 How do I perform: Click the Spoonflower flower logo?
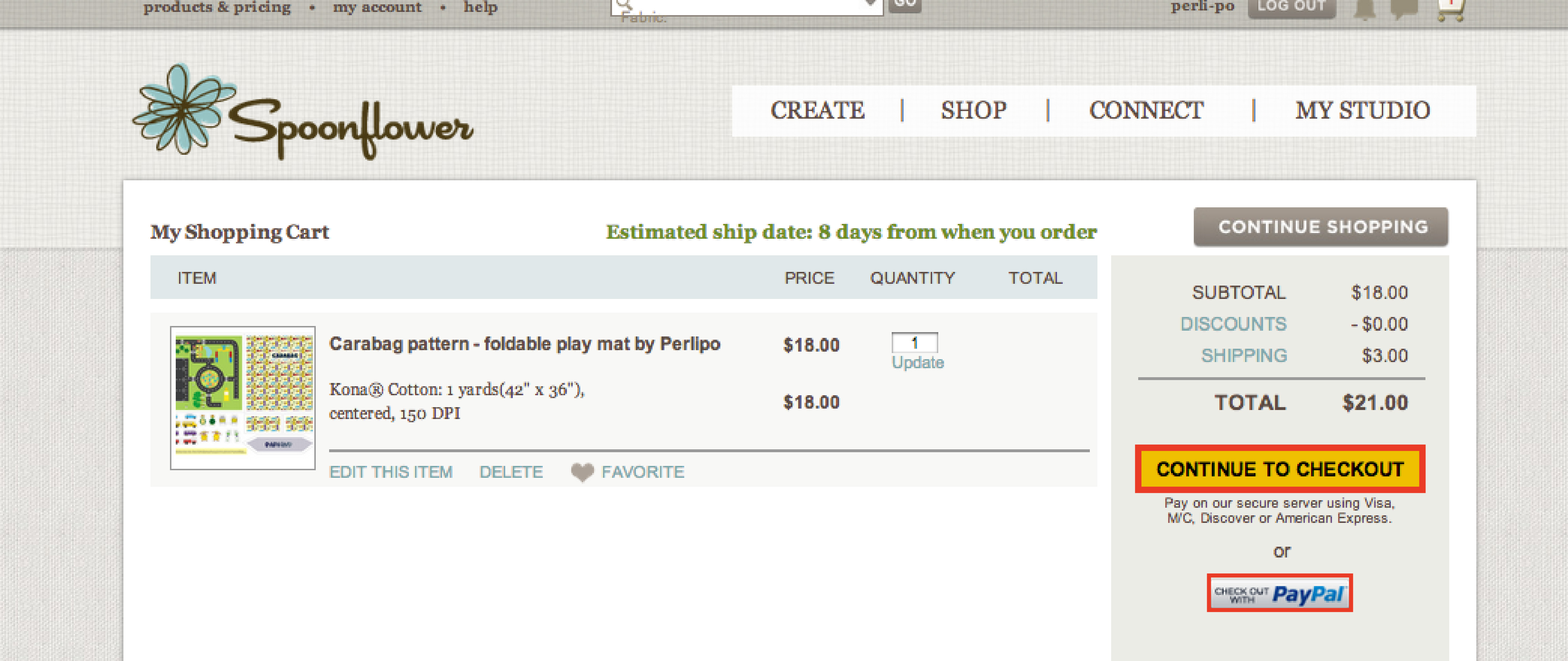(183, 110)
